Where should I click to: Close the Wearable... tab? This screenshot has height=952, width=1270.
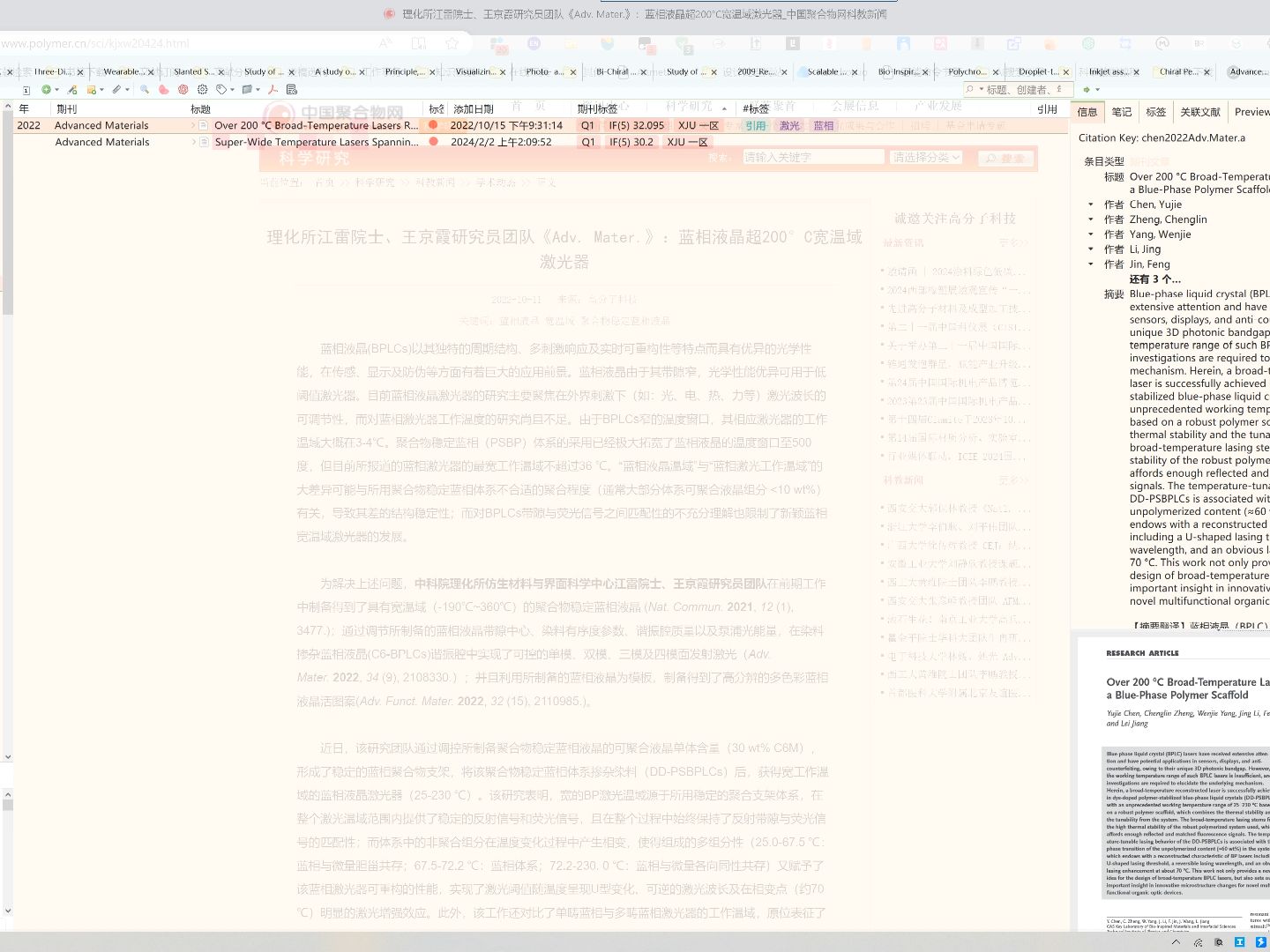pos(151,72)
